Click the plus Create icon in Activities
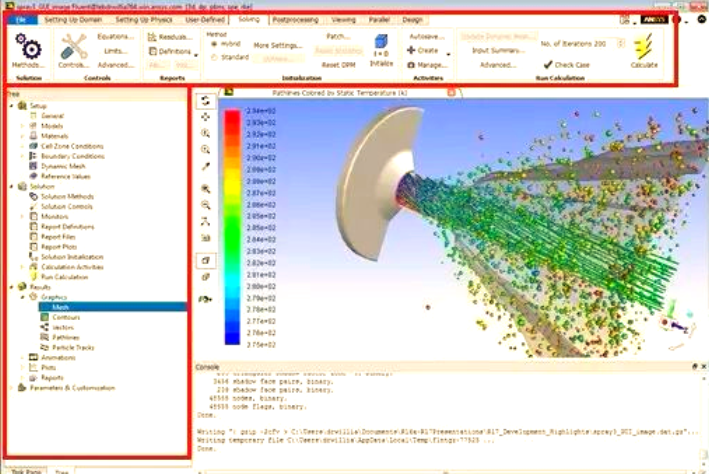This screenshot has width=709, height=474. pos(411,50)
